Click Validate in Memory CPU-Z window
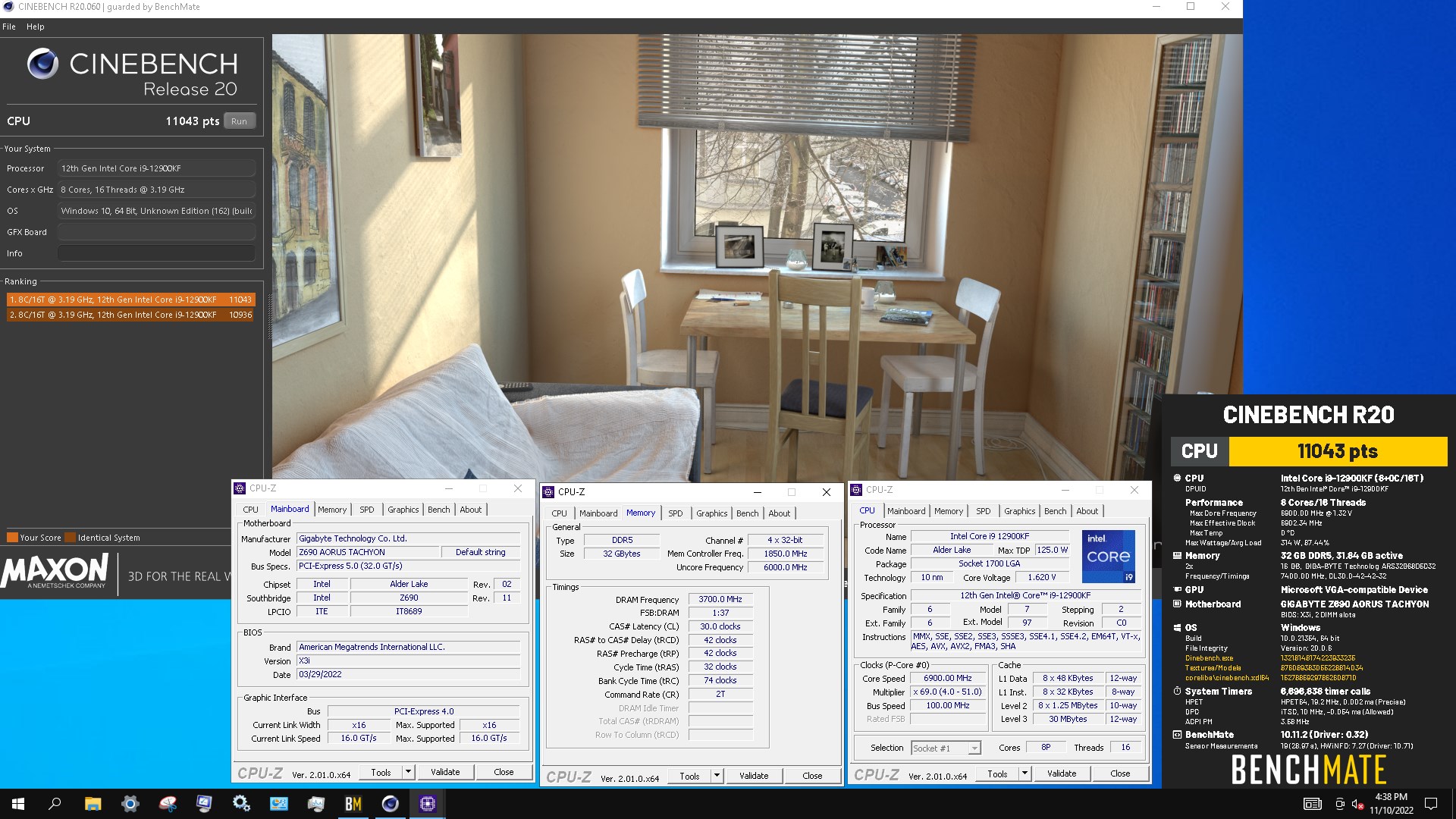Screen dimensions: 1456x819 [754, 776]
